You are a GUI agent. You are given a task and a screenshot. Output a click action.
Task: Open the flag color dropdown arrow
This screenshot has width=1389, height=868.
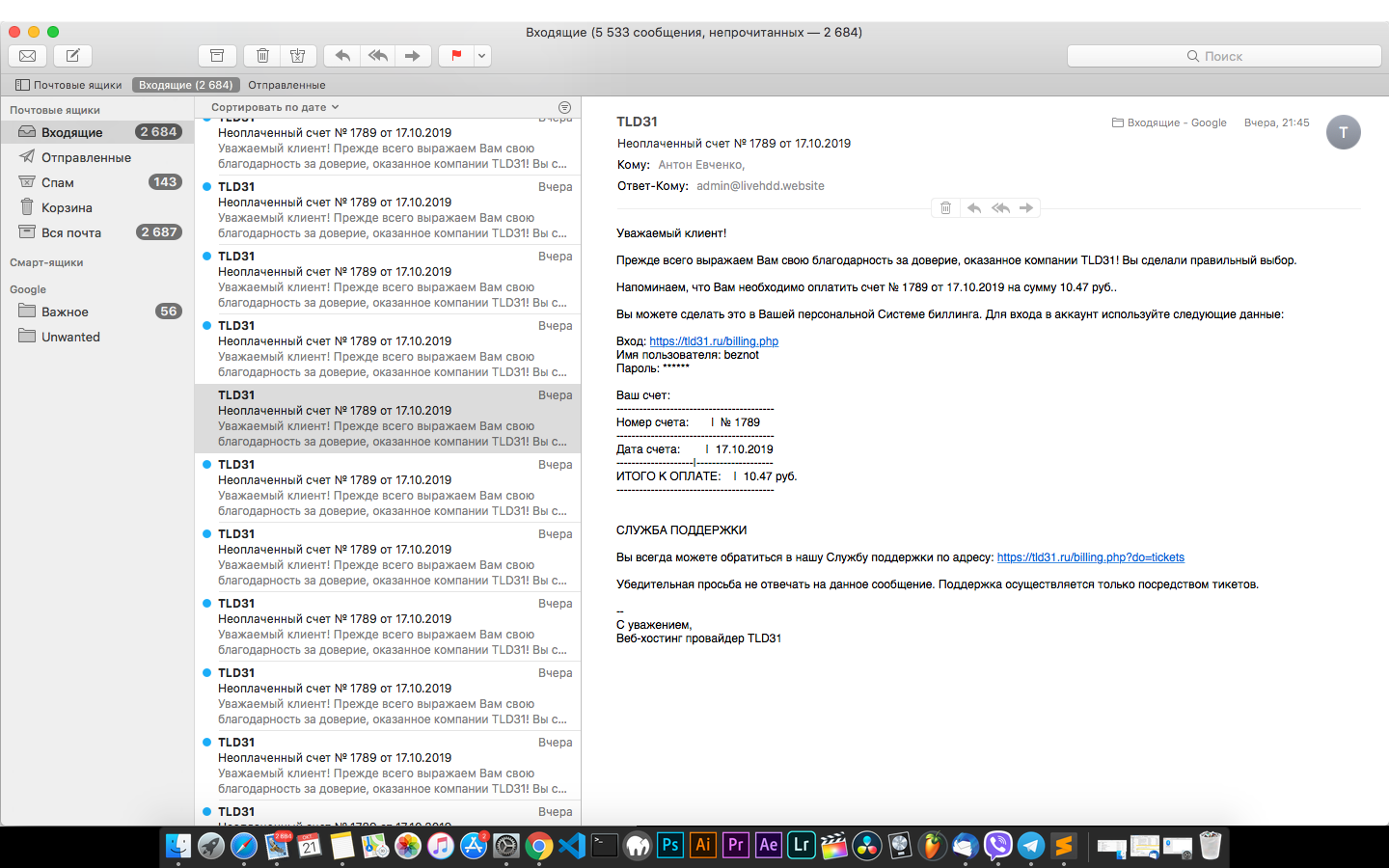[x=481, y=56]
